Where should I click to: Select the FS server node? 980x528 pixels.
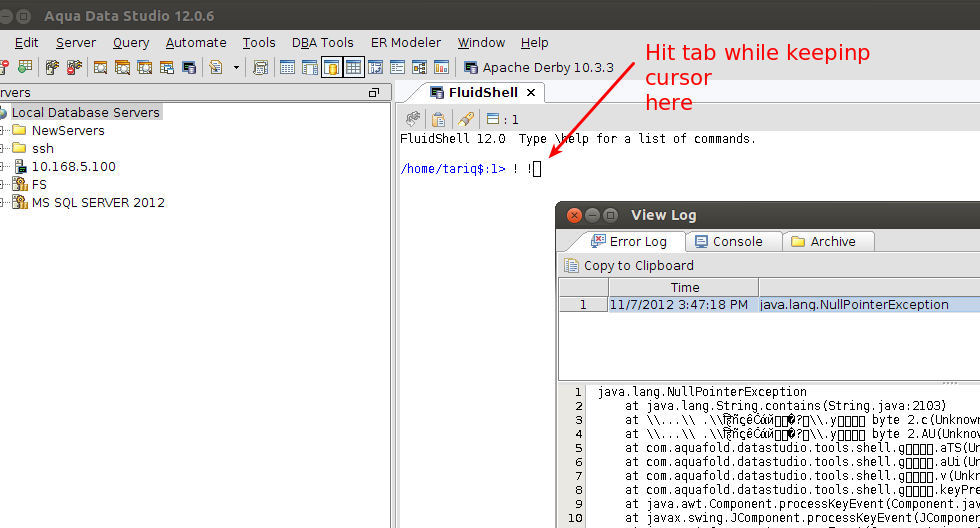point(39,185)
